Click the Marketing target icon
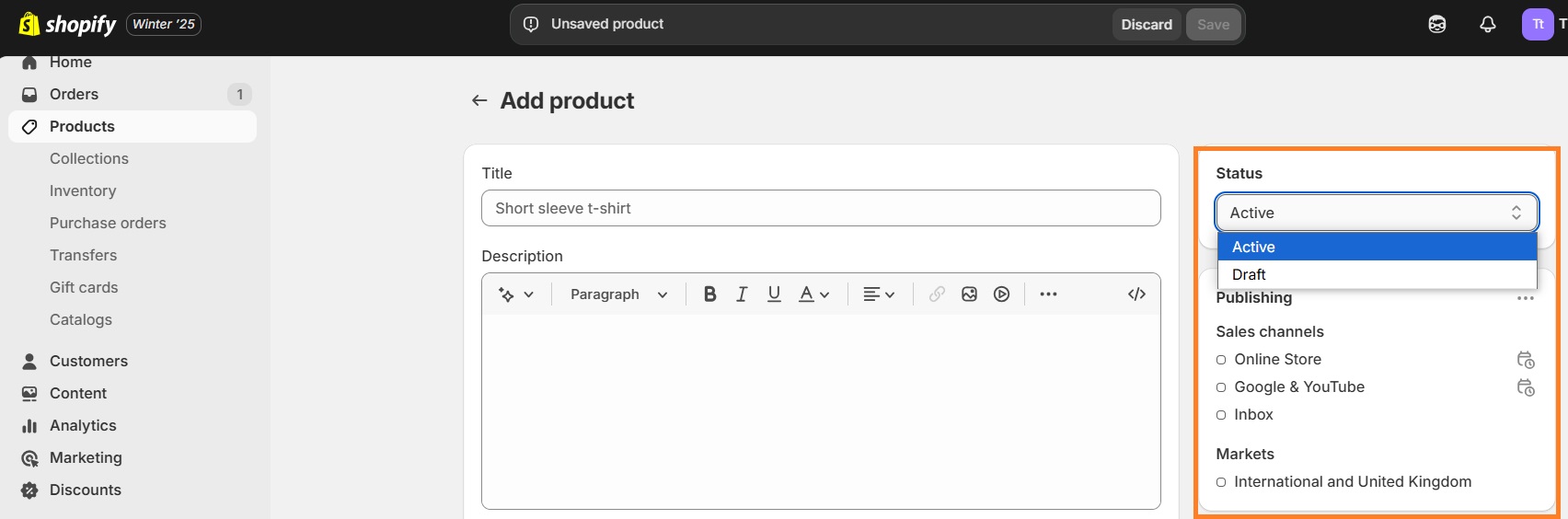 29,457
